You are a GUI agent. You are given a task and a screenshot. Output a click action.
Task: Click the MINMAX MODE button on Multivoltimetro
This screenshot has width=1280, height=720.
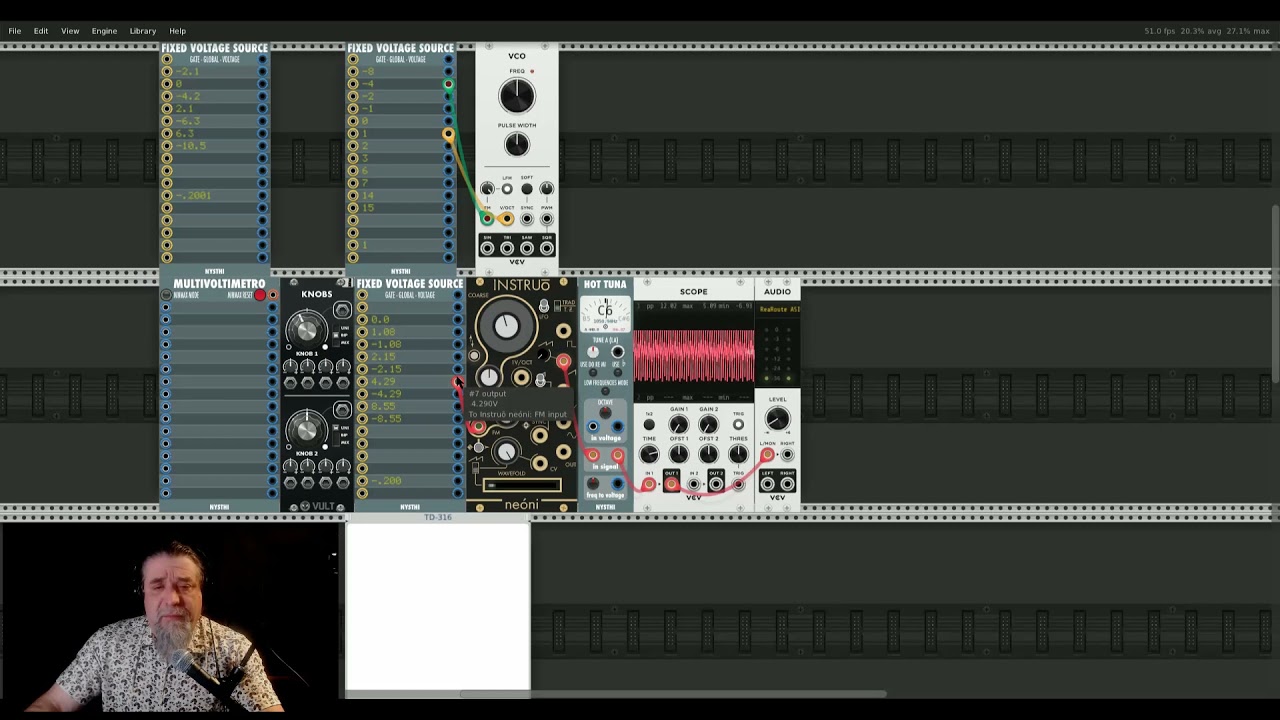[x=165, y=295]
